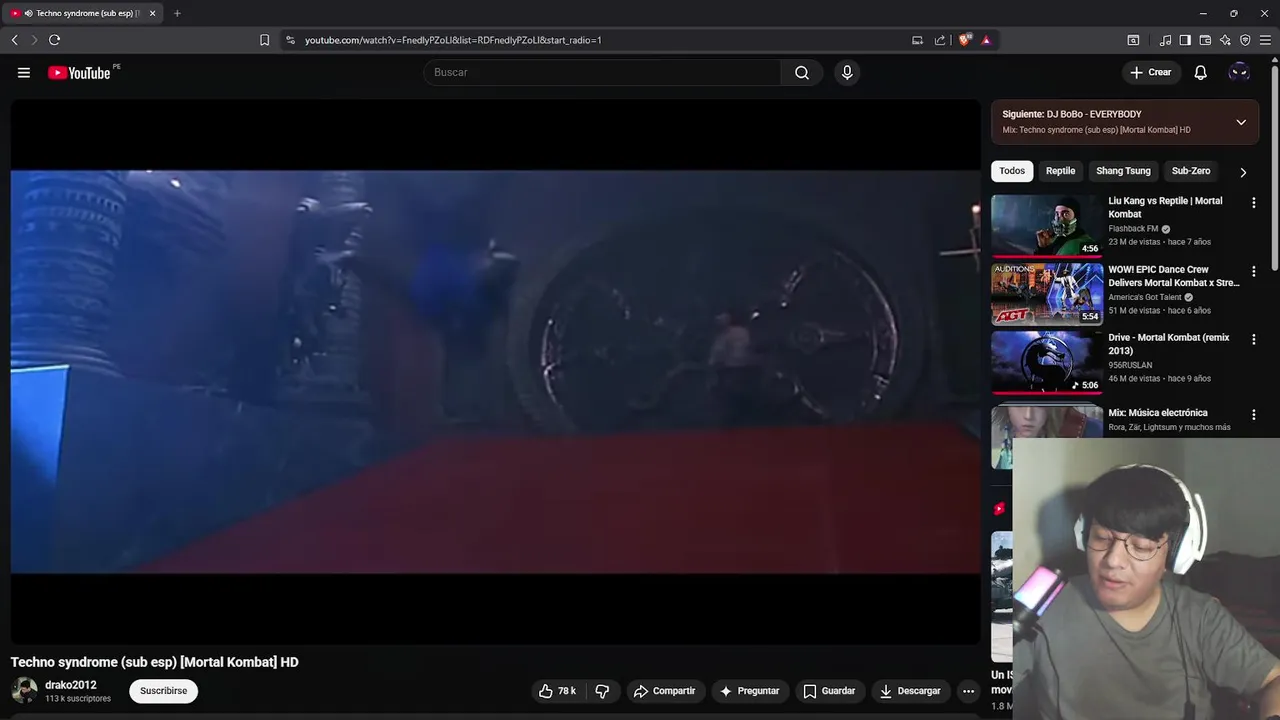Open Mix: Música electrónica options menu
This screenshot has width=1280, height=720.
coord(1253,414)
